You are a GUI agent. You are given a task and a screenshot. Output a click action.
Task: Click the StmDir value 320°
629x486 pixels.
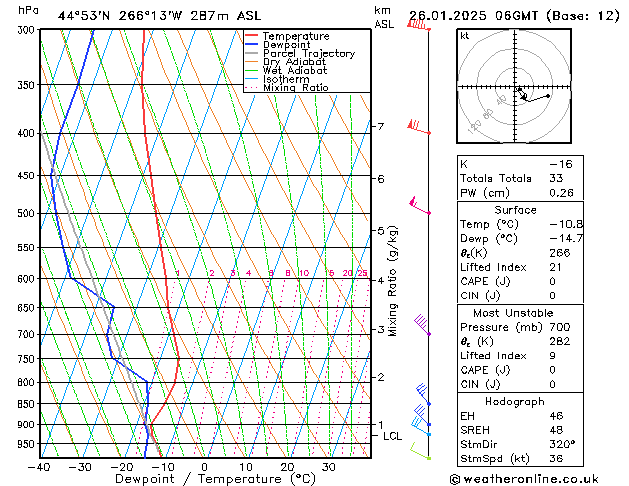[562, 445]
